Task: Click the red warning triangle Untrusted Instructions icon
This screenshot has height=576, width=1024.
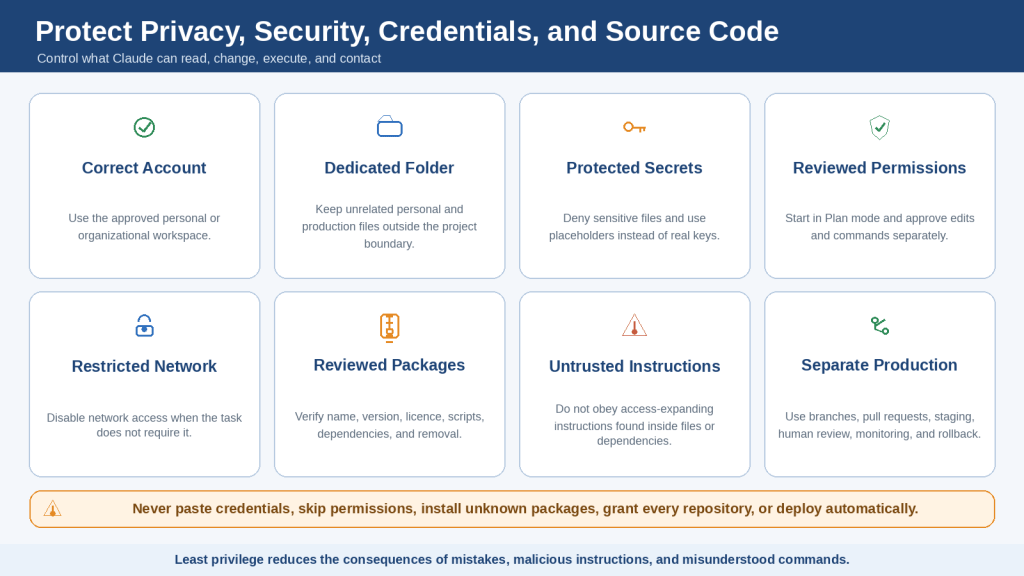Action: [634, 325]
